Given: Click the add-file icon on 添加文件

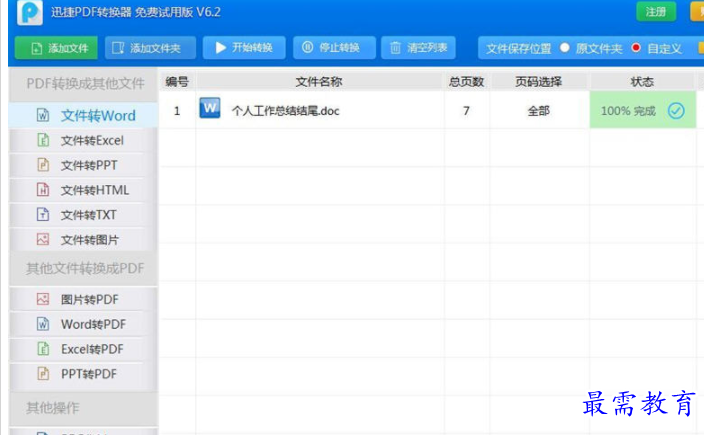Looking at the screenshot, I should (x=37, y=48).
